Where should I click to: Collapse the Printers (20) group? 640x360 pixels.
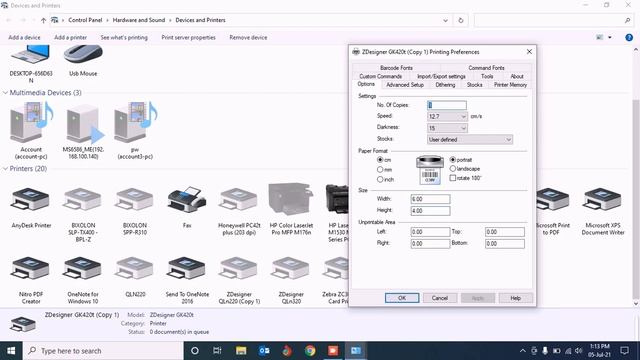click(5, 169)
